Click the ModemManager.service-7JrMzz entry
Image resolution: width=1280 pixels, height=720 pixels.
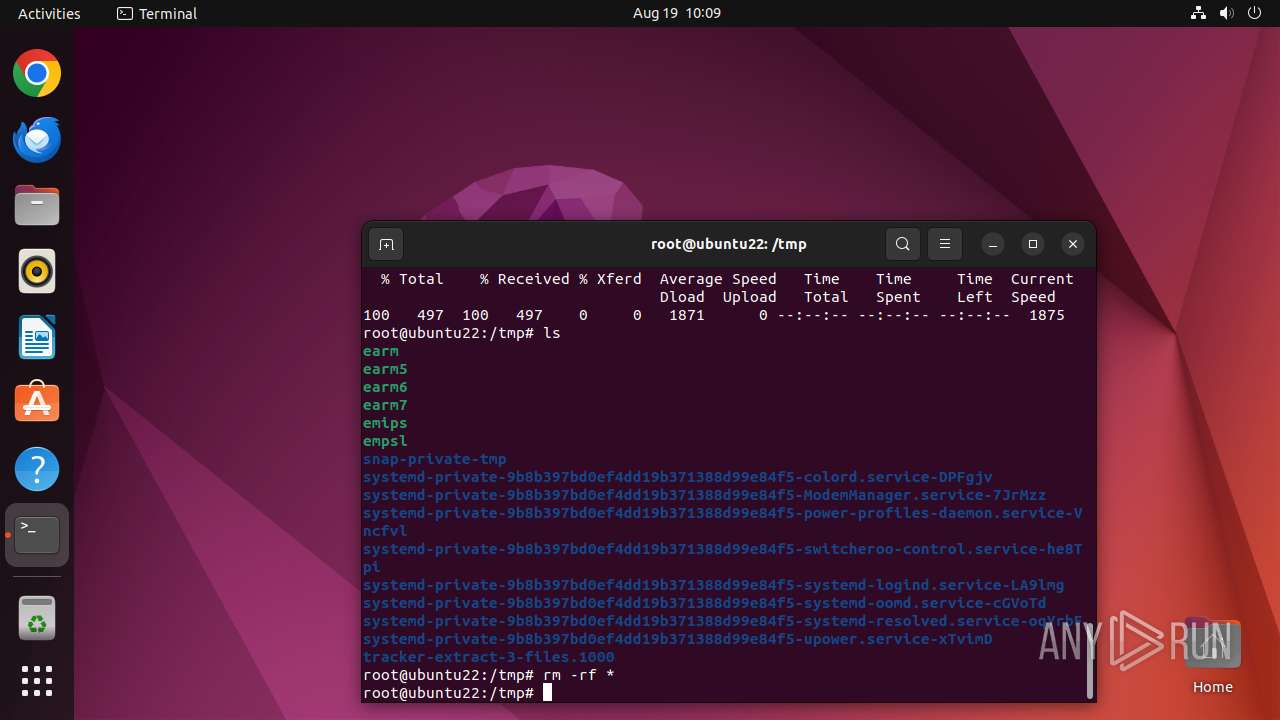pos(705,495)
